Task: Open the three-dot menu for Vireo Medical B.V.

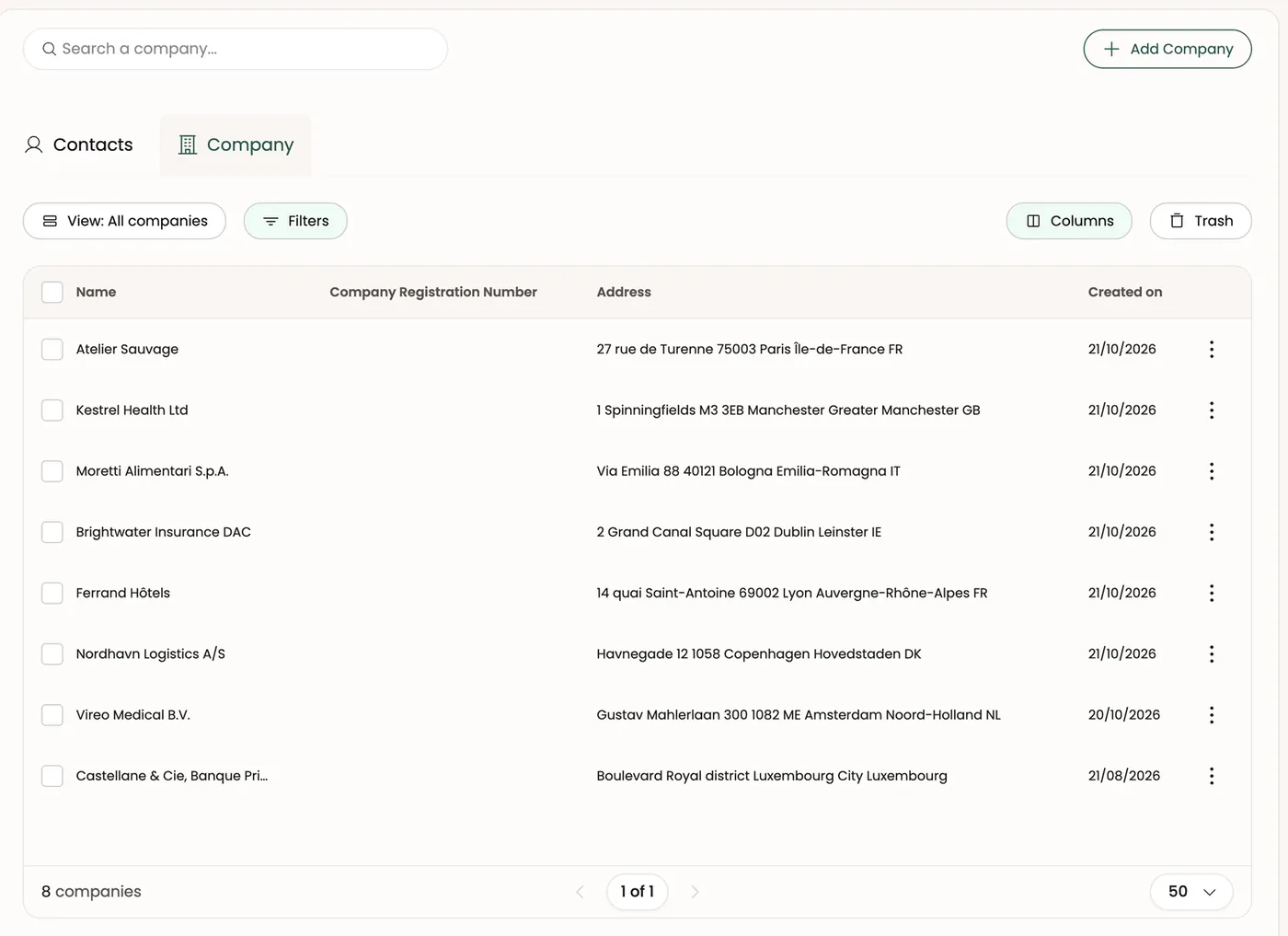Action: (1212, 715)
